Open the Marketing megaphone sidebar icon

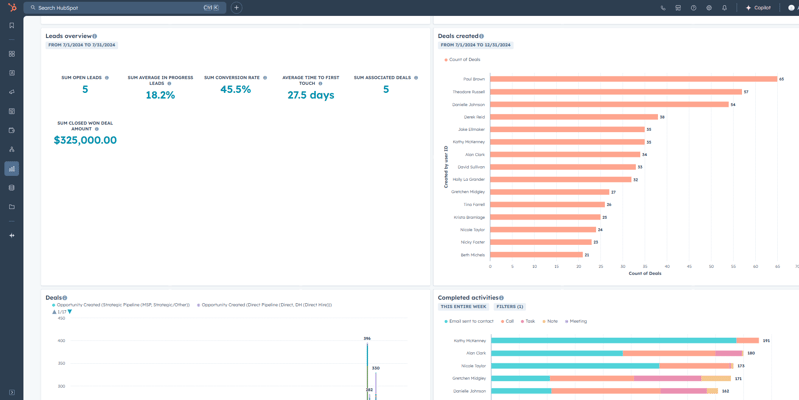click(x=12, y=92)
